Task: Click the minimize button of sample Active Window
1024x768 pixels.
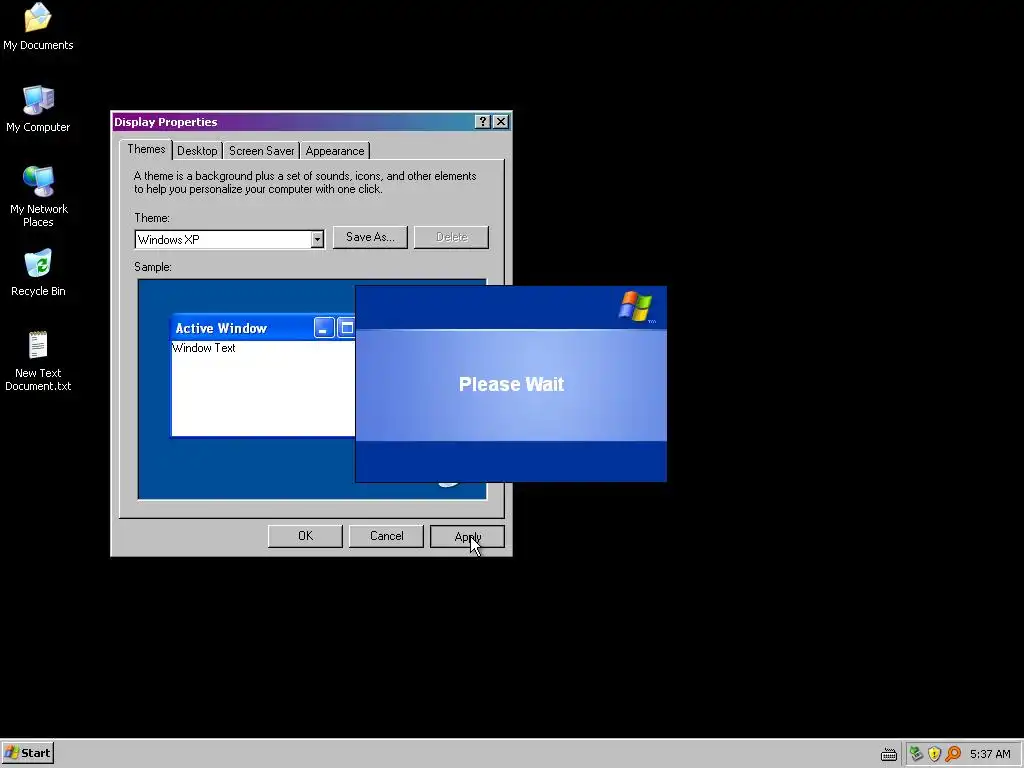Action: click(324, 328)
